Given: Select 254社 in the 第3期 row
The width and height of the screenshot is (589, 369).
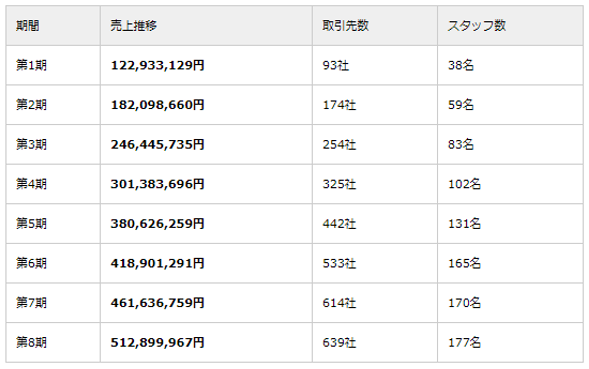Looking at the screenshot, I should tap(339, 145).
